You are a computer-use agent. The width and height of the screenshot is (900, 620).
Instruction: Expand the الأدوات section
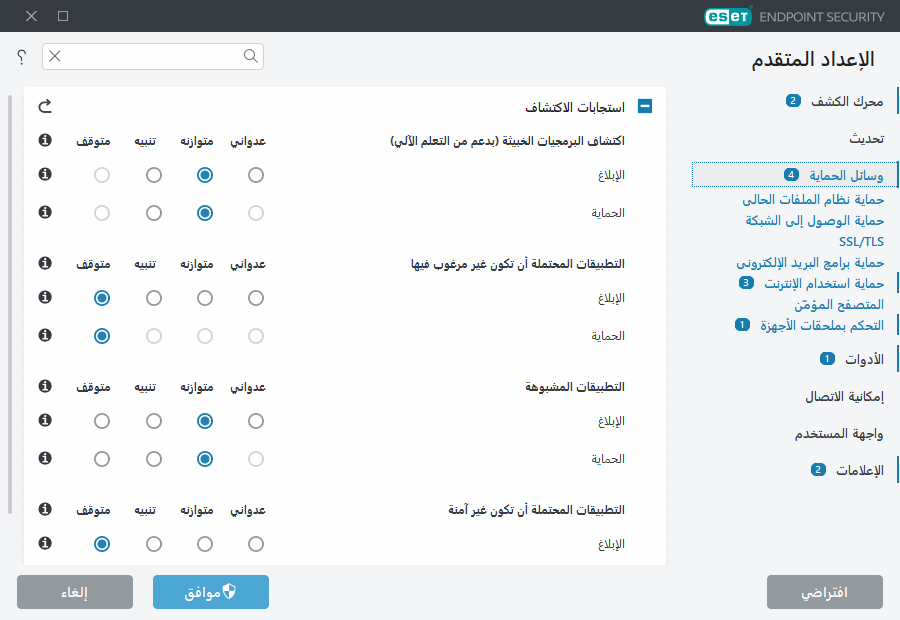click(x=863, y=359)
